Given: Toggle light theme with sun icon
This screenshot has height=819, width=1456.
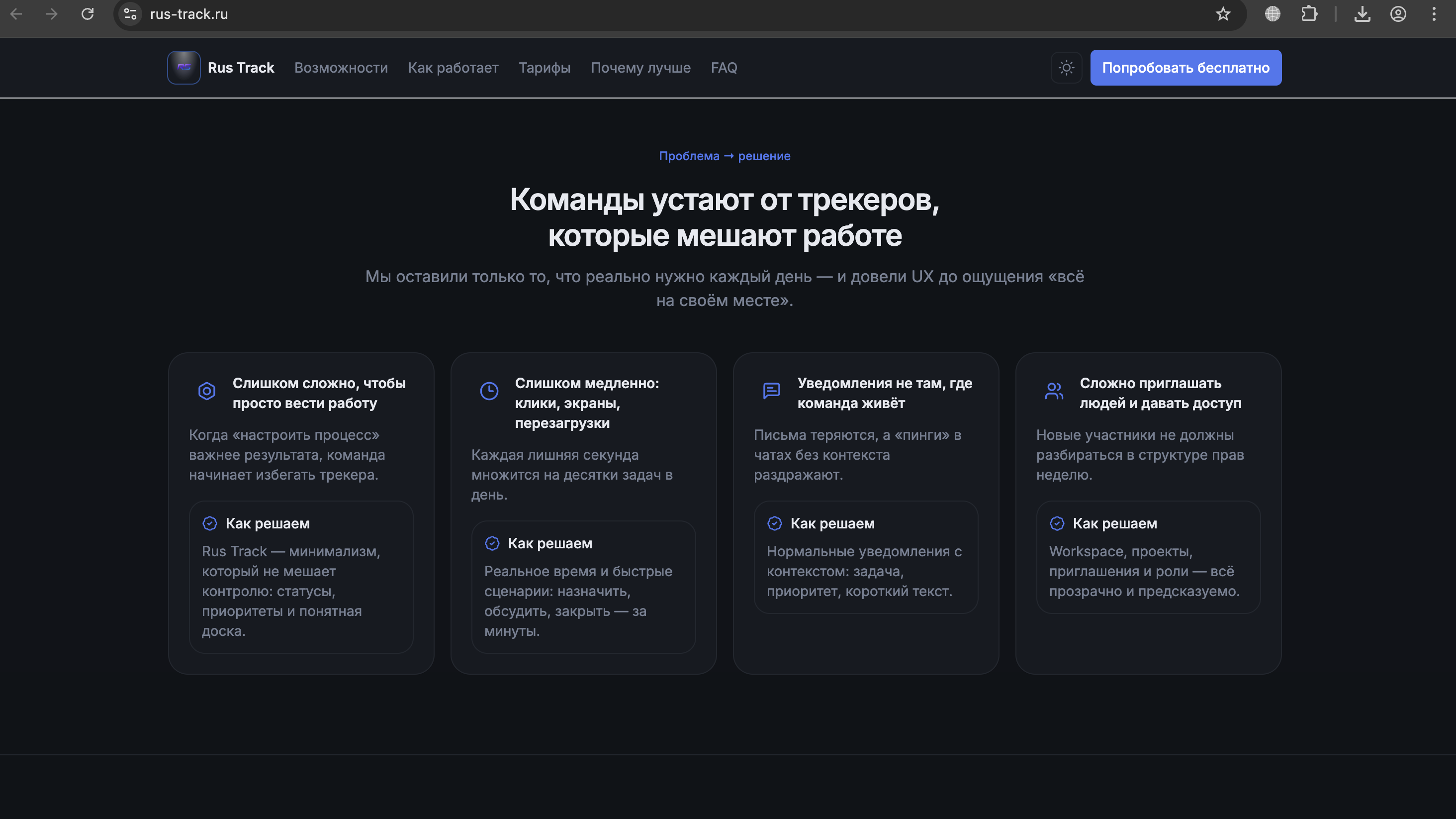Looking at the screenshot, I should tap(1067, 68).
